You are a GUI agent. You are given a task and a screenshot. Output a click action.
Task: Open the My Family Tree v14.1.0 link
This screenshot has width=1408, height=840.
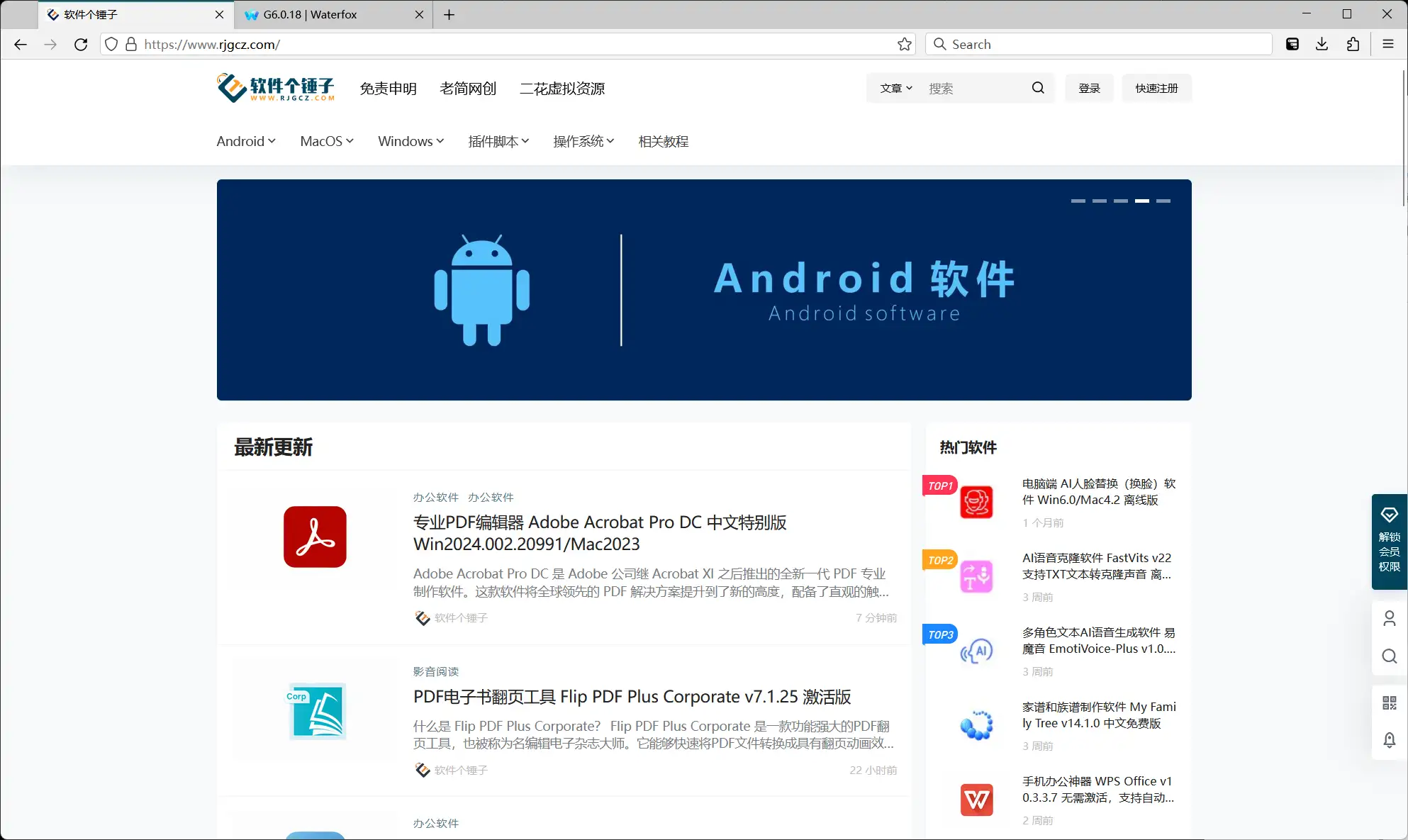[x=1099, y=715]
